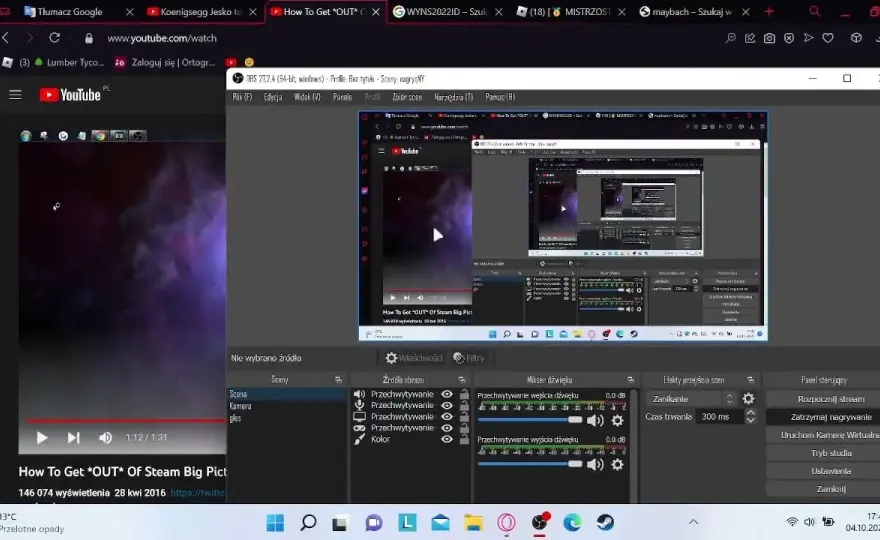Select the microphone audio input capture source
880x540 pixels.
(359, 405)
